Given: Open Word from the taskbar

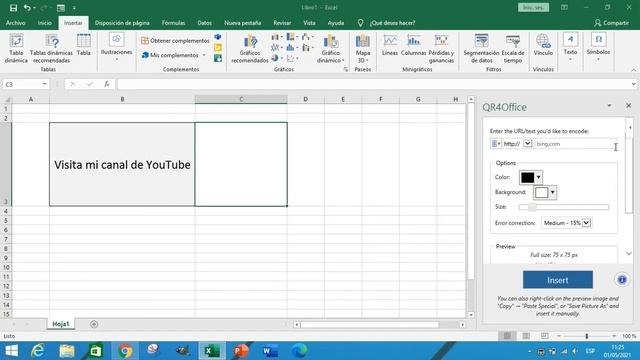Looking at the screenshot, I should coord(270,351).
